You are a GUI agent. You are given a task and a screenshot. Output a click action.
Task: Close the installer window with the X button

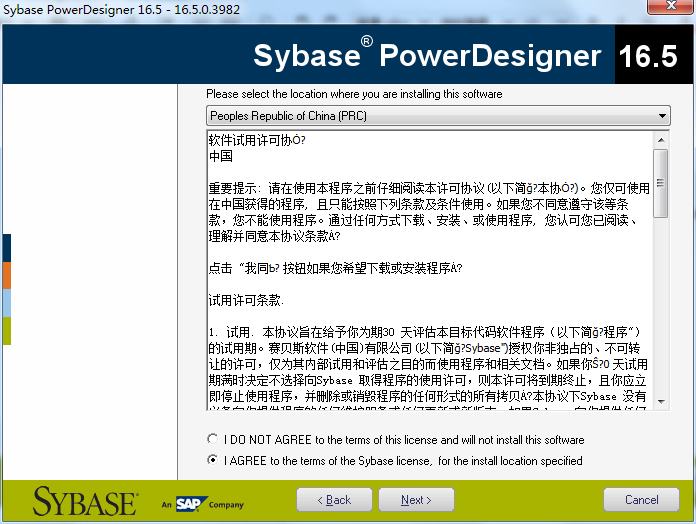671,6
